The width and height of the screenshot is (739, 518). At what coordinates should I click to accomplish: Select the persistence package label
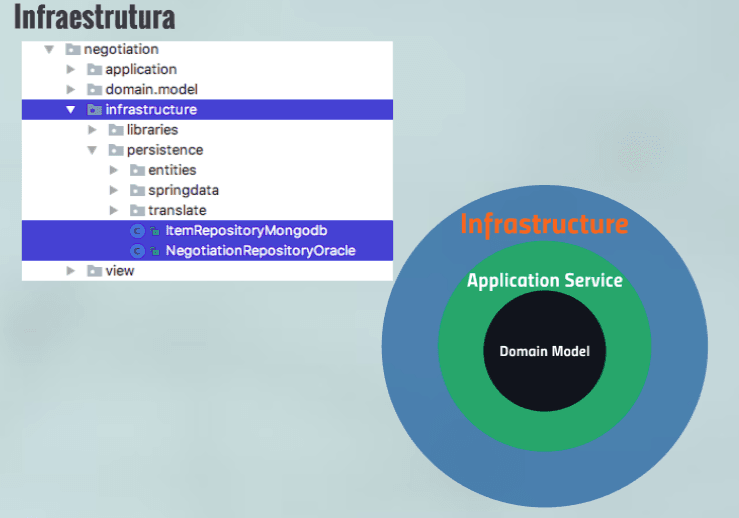point(165,150)
